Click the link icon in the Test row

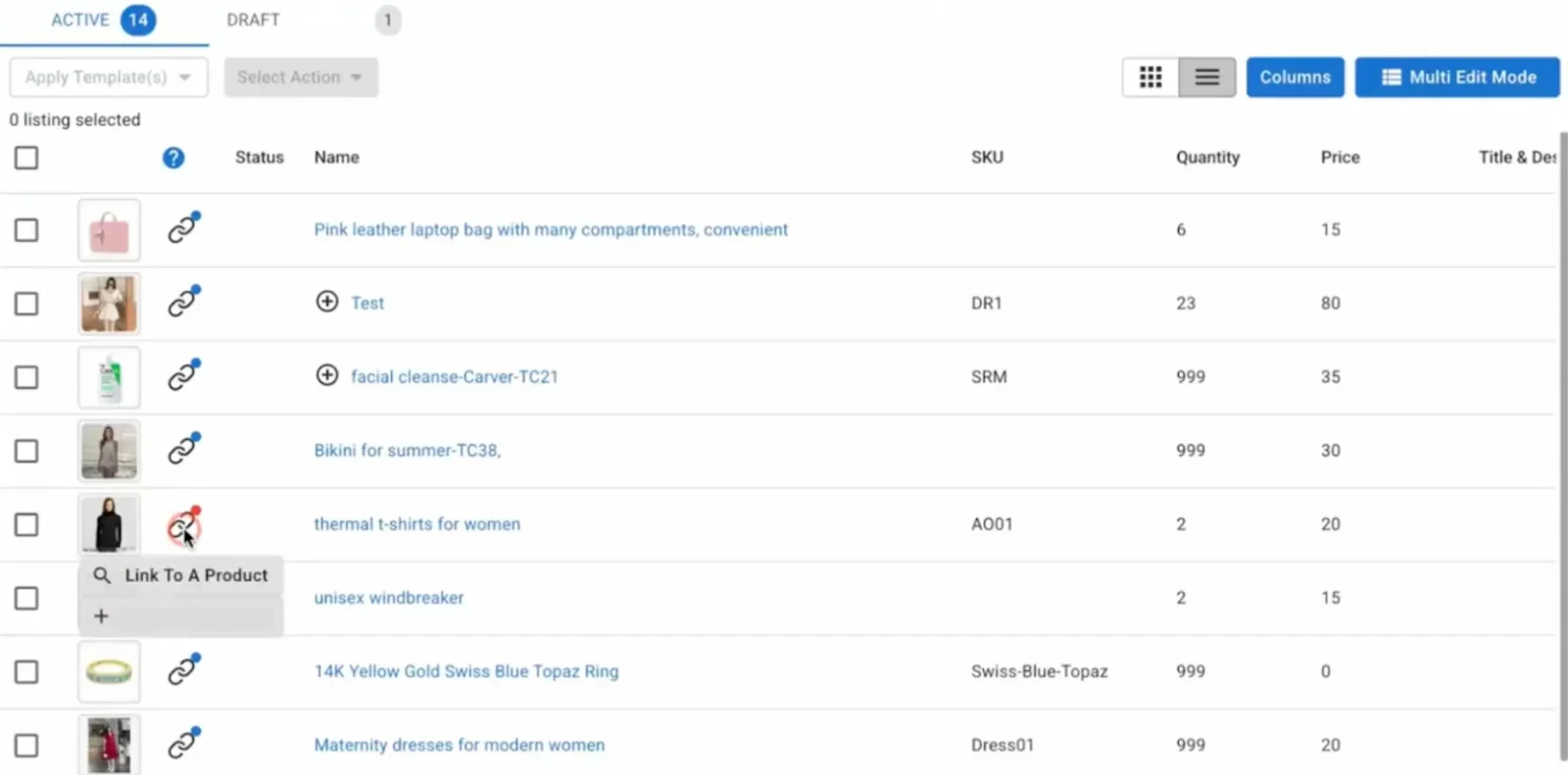point(183,301)
